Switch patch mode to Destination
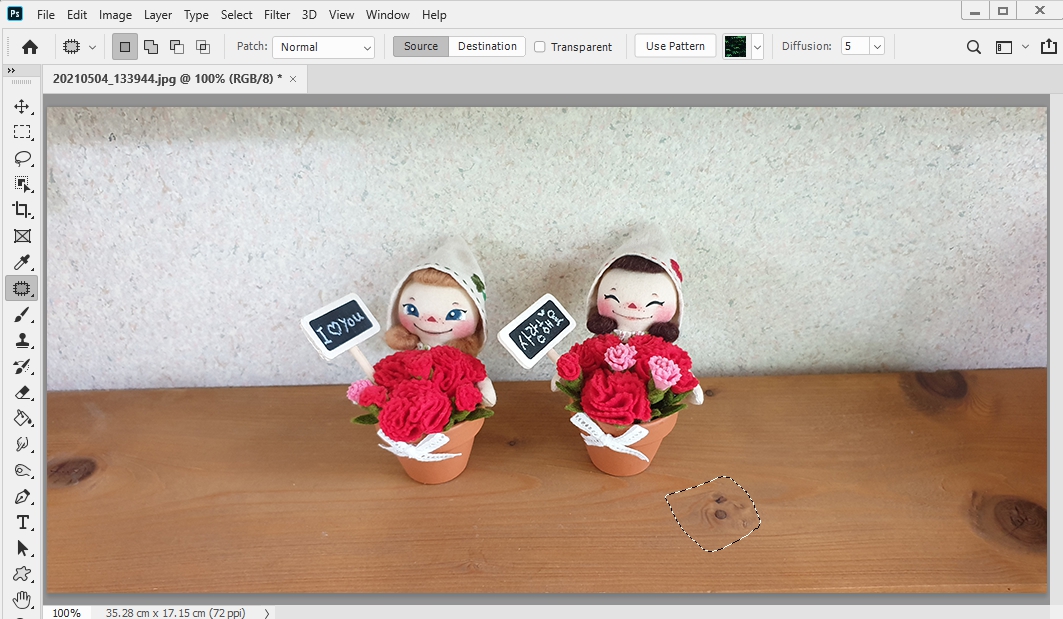The height and width of the screenshot is (619, 1063). (x=487, y=46)
